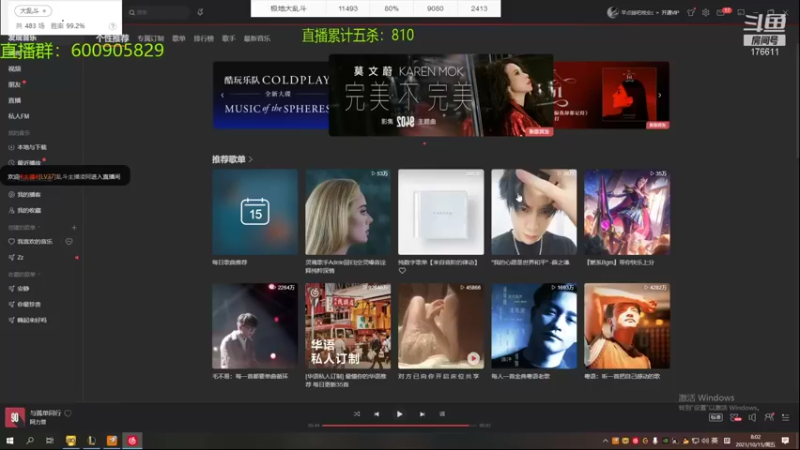Switch to the 歌手 tab
The width and height of the screenshot is (800, 450).
(229, 38)
